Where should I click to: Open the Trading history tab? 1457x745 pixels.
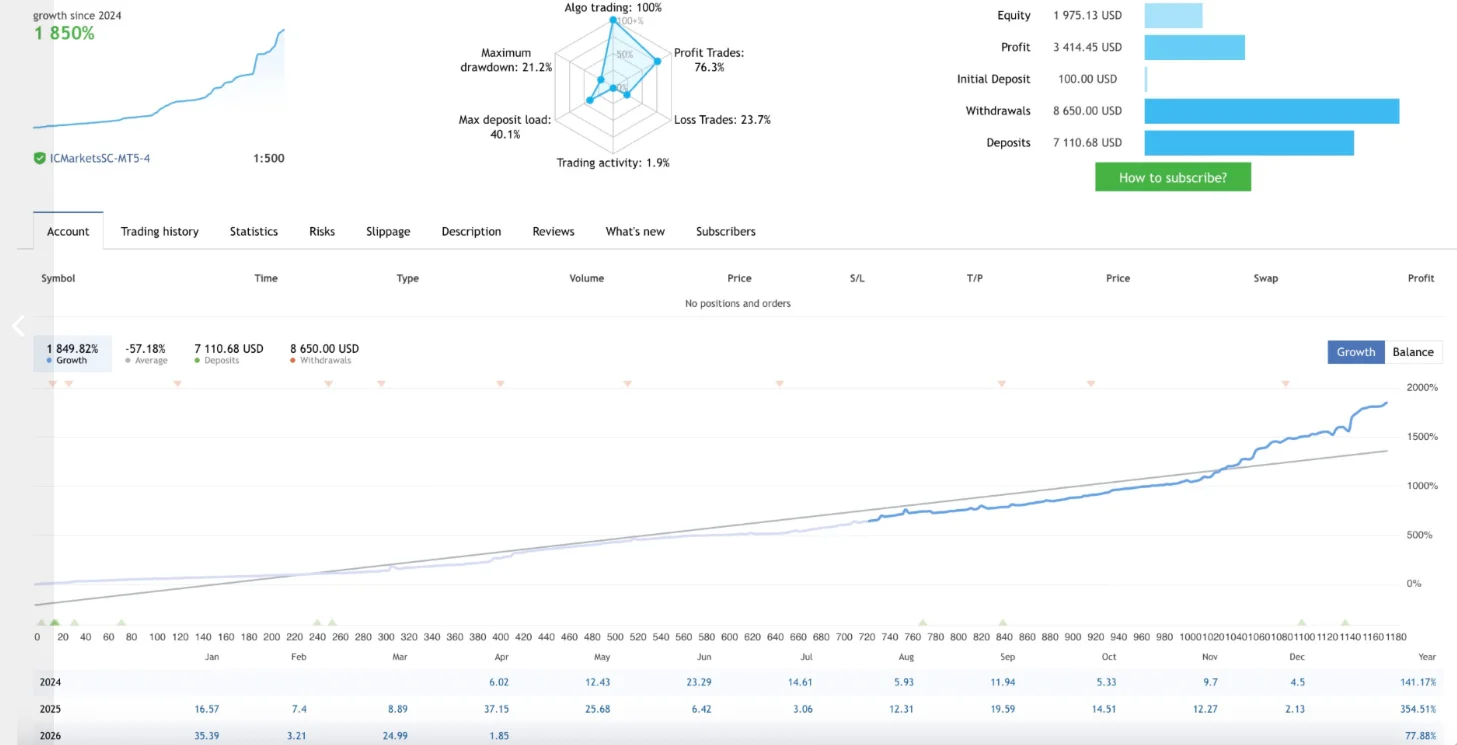click(x=160, y=231)
